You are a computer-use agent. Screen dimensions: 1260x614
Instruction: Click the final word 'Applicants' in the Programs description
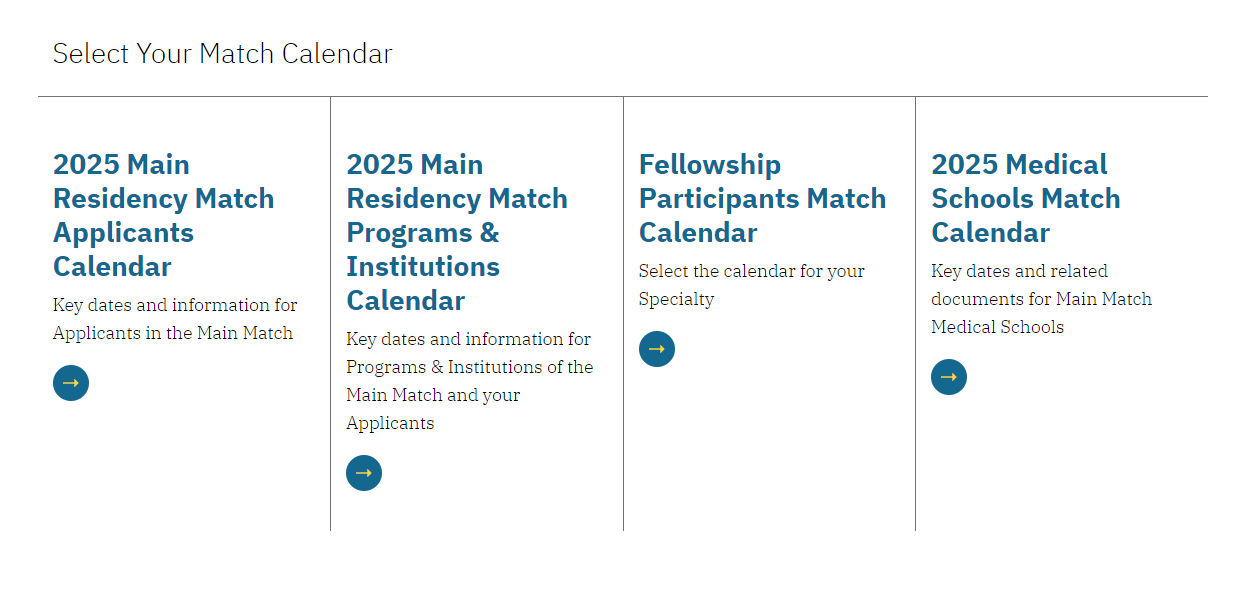[390, 423]
